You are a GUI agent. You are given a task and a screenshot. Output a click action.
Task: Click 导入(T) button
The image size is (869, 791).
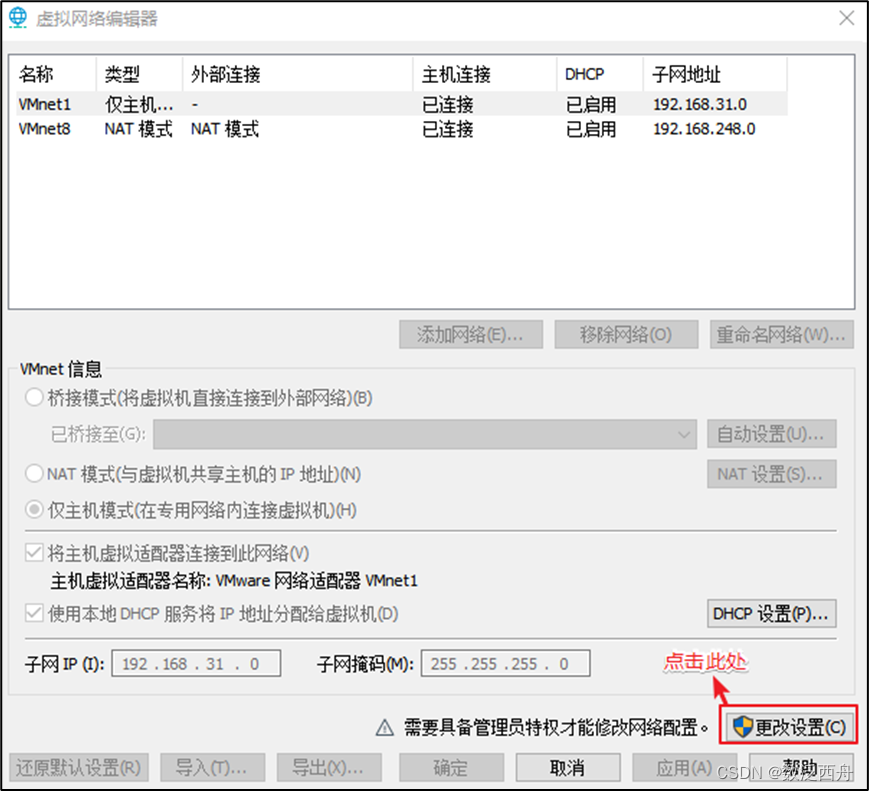point(212,768)
